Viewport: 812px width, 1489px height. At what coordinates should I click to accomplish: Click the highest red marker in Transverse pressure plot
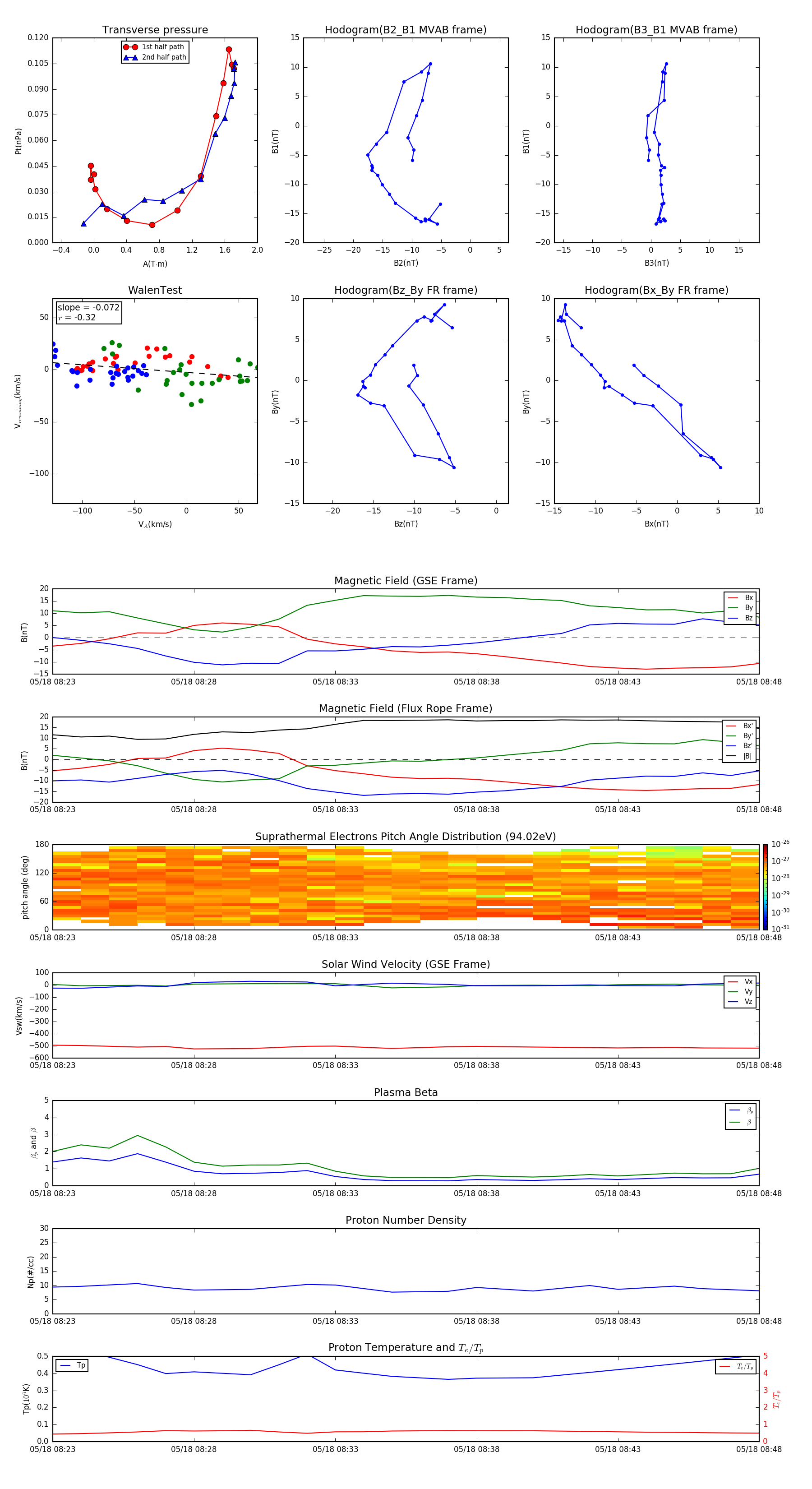click(229, 49)
